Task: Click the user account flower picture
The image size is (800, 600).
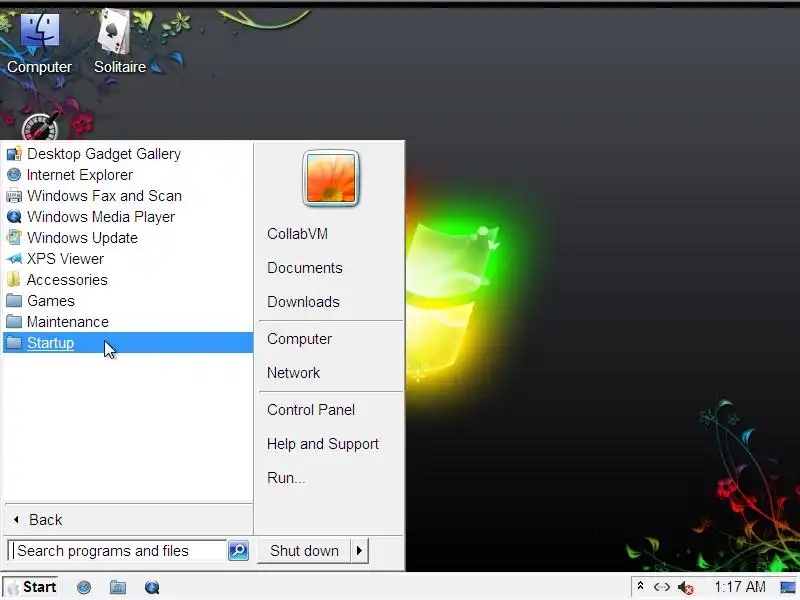Action: pyautogui.click(x=331, y=179)
